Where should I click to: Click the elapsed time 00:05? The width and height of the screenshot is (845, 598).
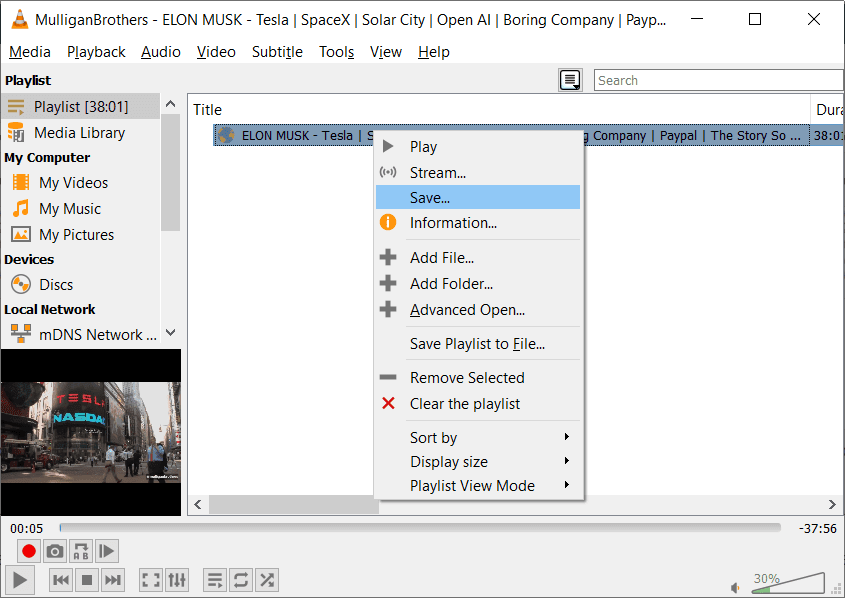coord(26,529)
